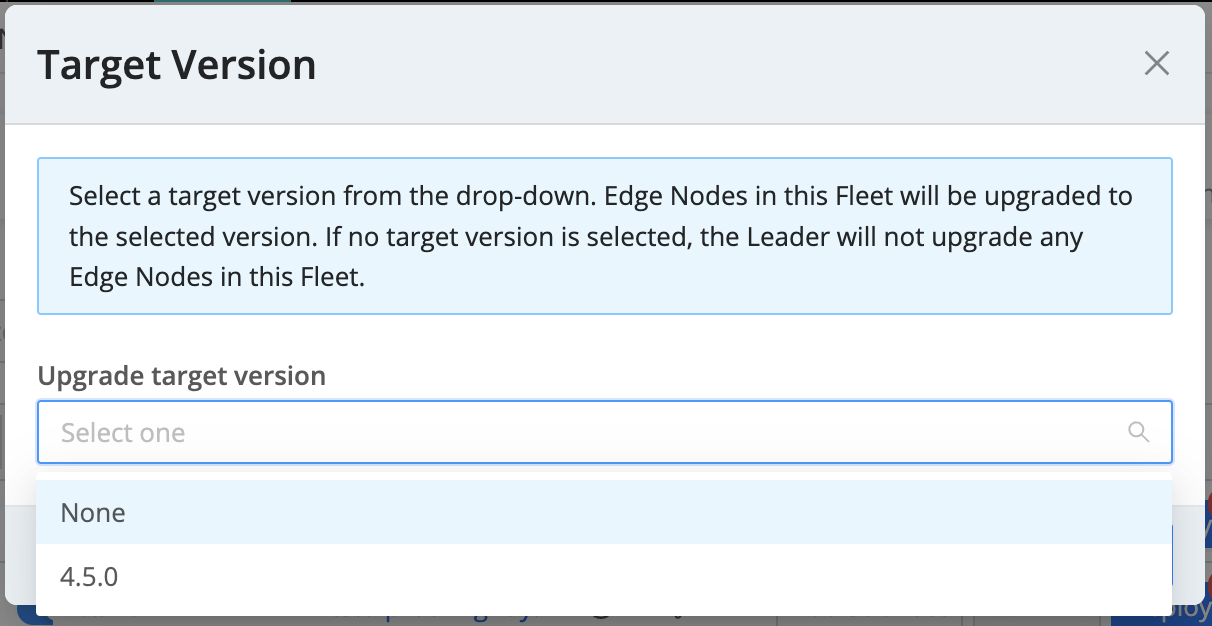Click the search icon right of 'Select one'
The height and width of the screenshot is (626, 1212).
1138,432
